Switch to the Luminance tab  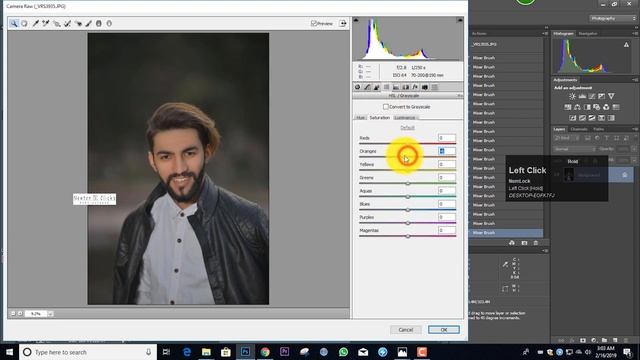(x=404, y=118)
